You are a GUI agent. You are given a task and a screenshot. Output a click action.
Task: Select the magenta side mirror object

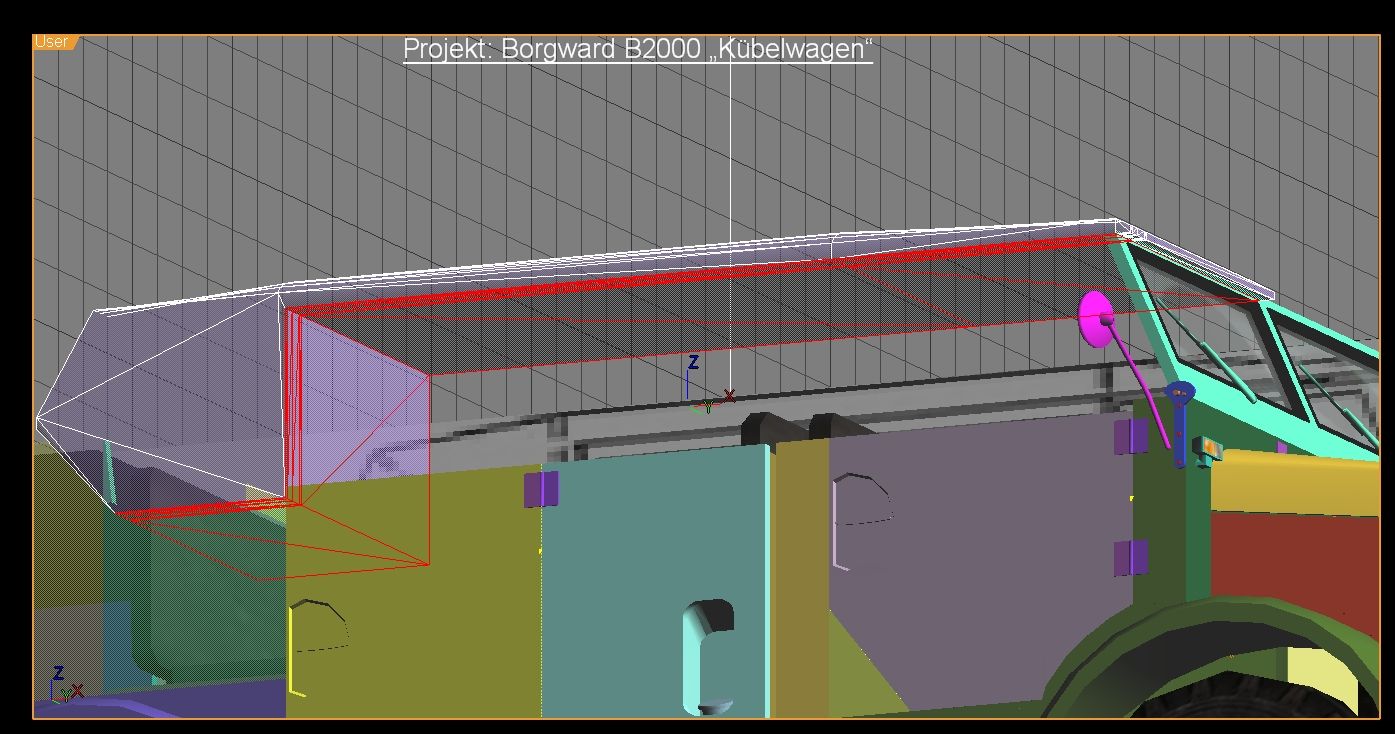(x=1097, y=318)
